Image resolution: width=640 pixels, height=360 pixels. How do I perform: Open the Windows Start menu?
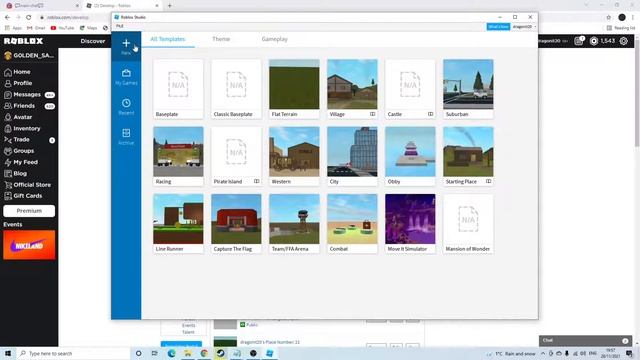(x=8, y=353)
